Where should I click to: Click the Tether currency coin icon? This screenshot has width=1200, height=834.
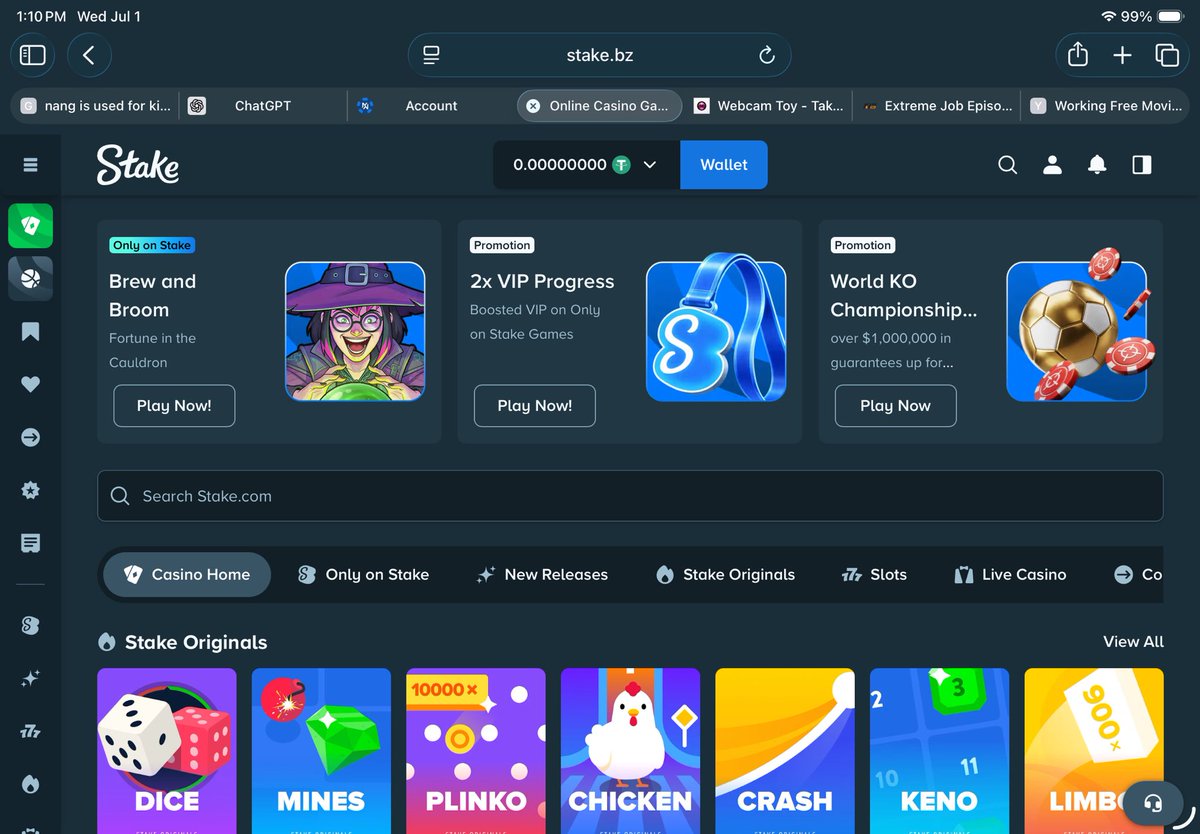pos(622,165)
